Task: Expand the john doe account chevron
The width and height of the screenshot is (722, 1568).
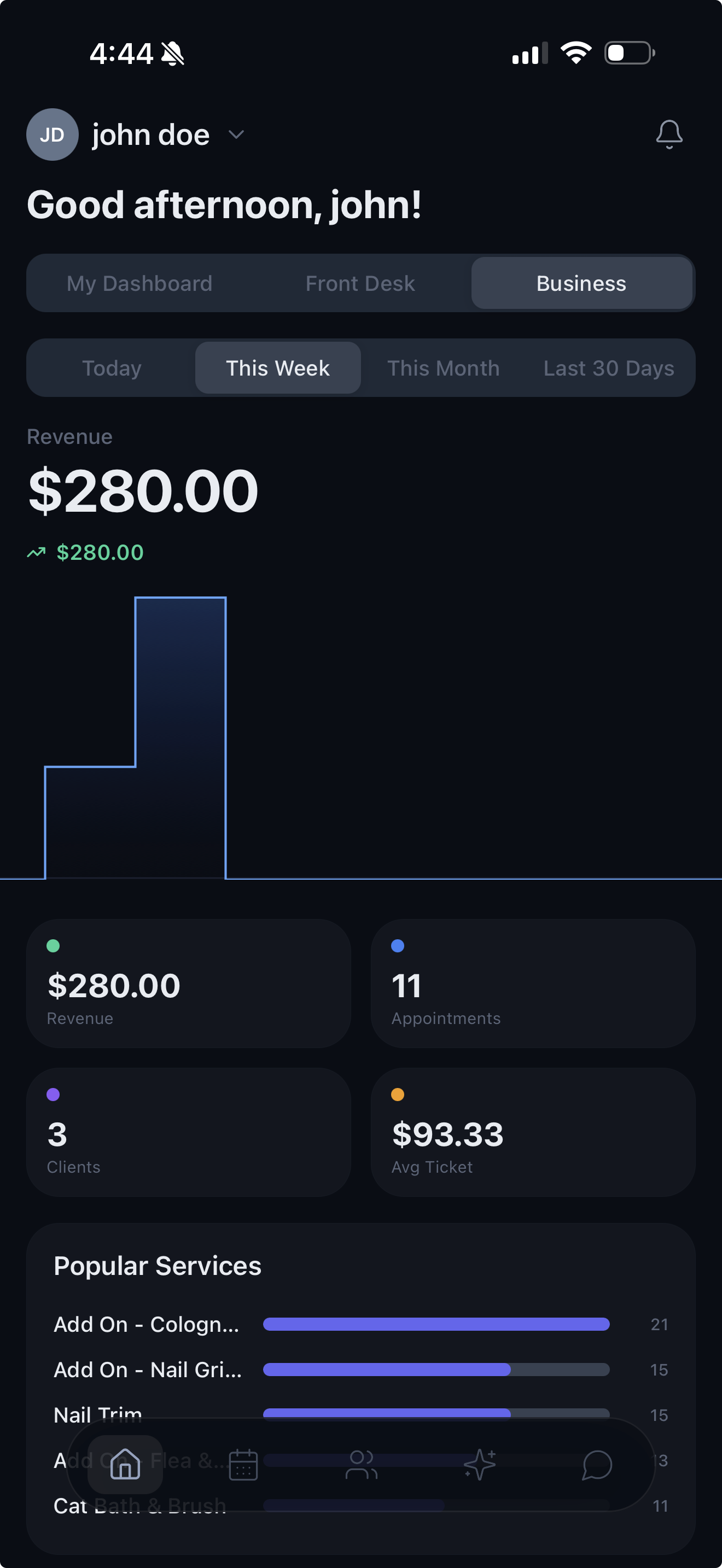Action: pos(236,134)
